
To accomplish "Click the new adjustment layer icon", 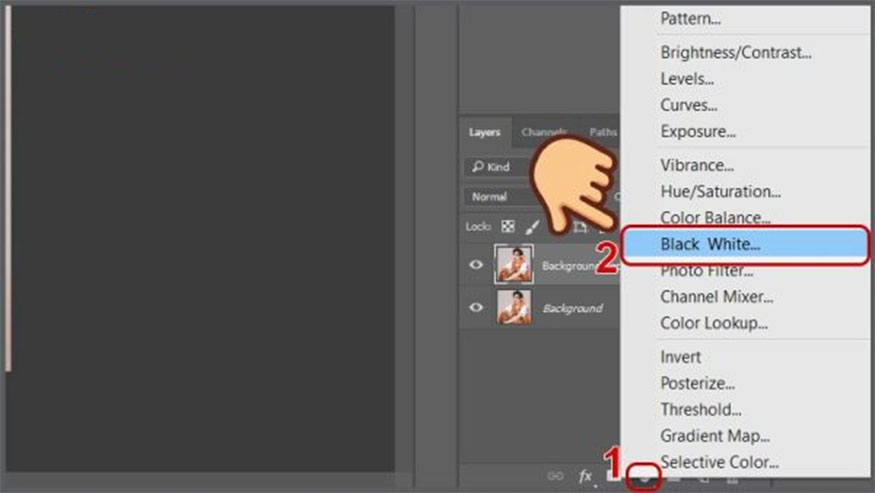I will 644,477.
